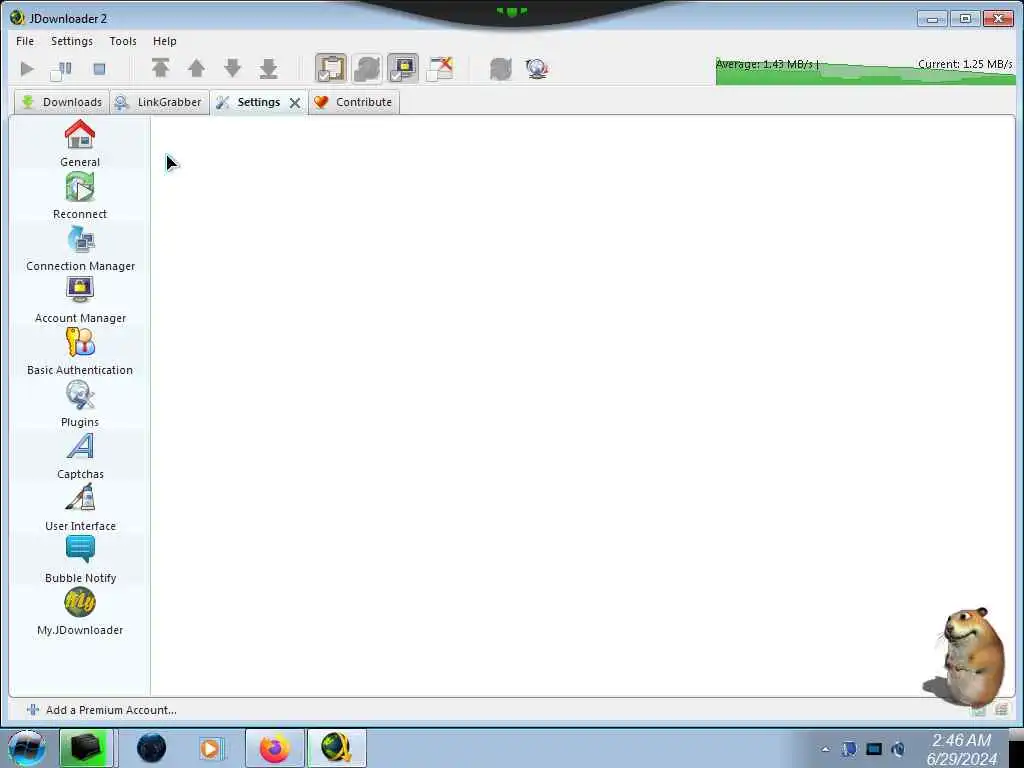This screenshot has width=1024, height=768.
Task: Click the volume icon in system tray
Action: point(899,749)
